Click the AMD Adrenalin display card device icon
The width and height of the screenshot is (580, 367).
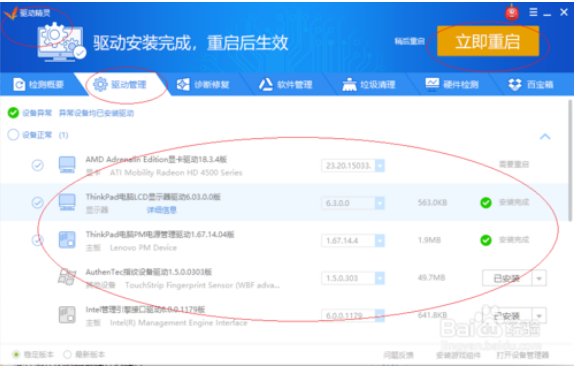[x=67, y=165]
